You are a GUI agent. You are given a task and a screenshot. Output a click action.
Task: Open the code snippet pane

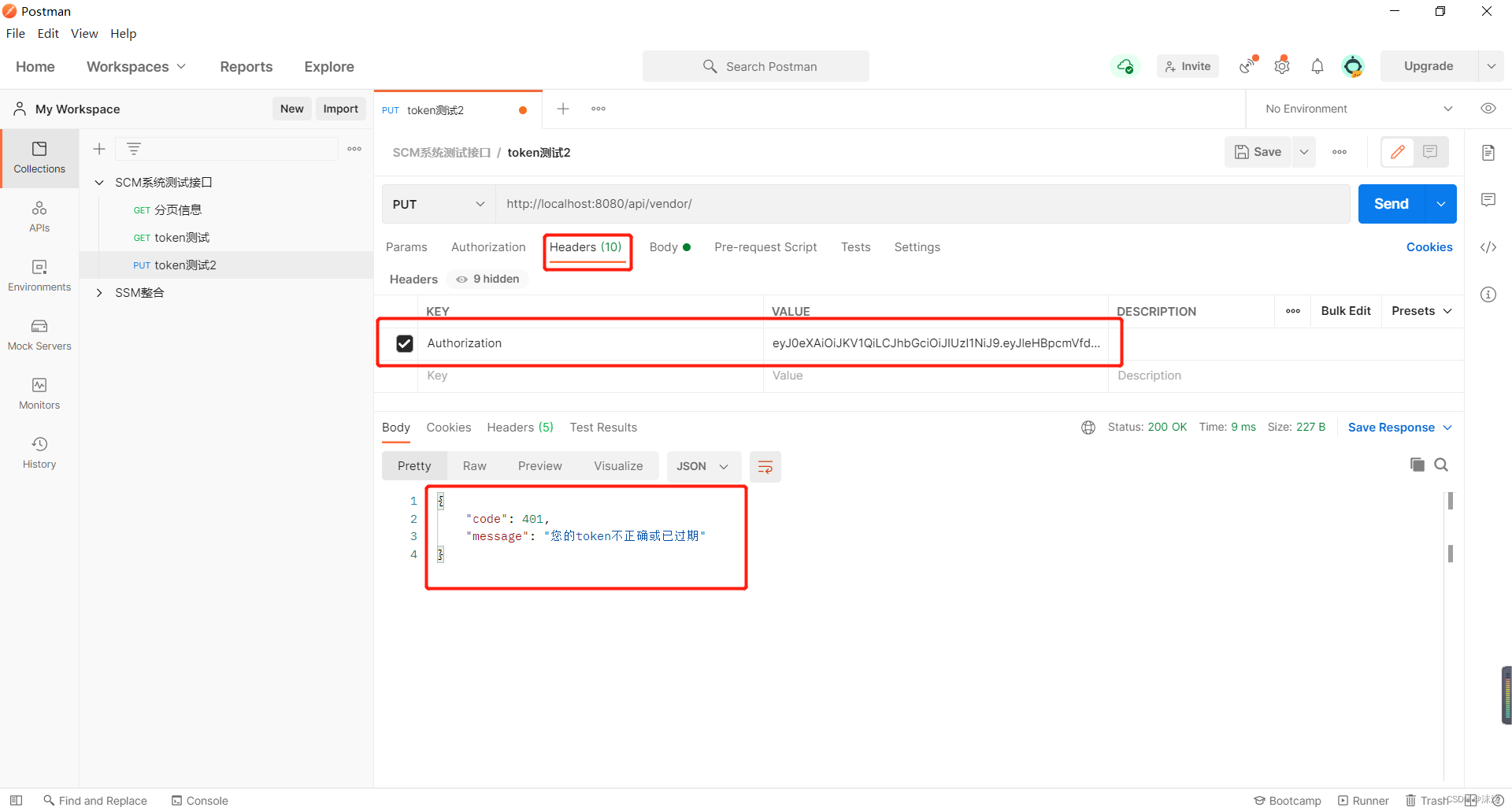1488,247
